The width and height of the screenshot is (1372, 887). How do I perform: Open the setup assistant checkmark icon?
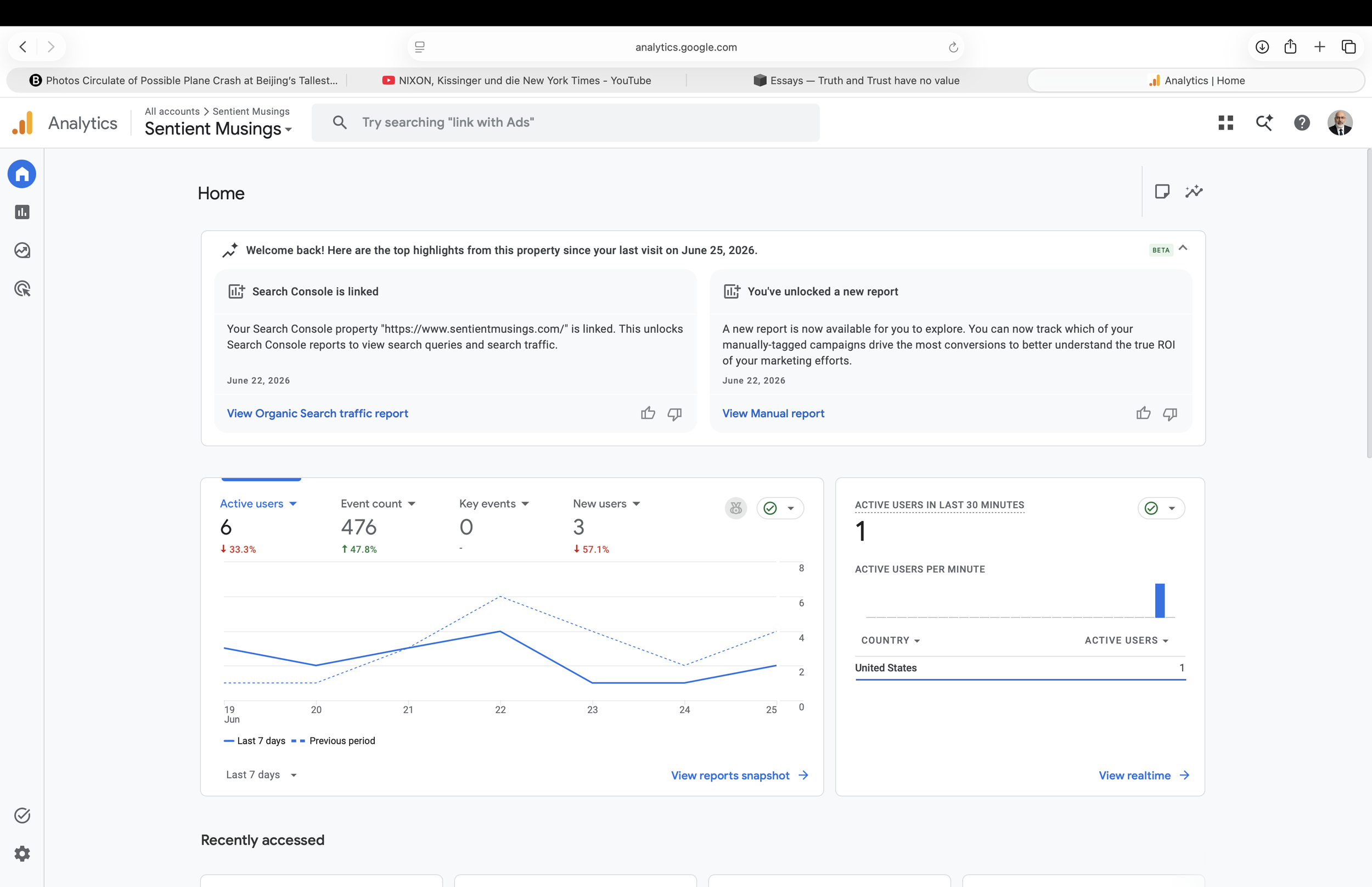(22, 816)
